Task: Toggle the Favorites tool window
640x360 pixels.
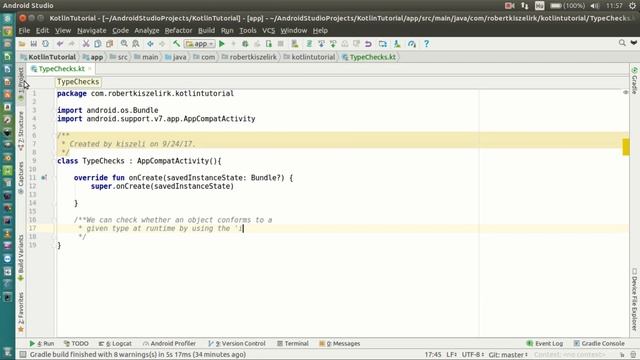Action: point(21,311)
